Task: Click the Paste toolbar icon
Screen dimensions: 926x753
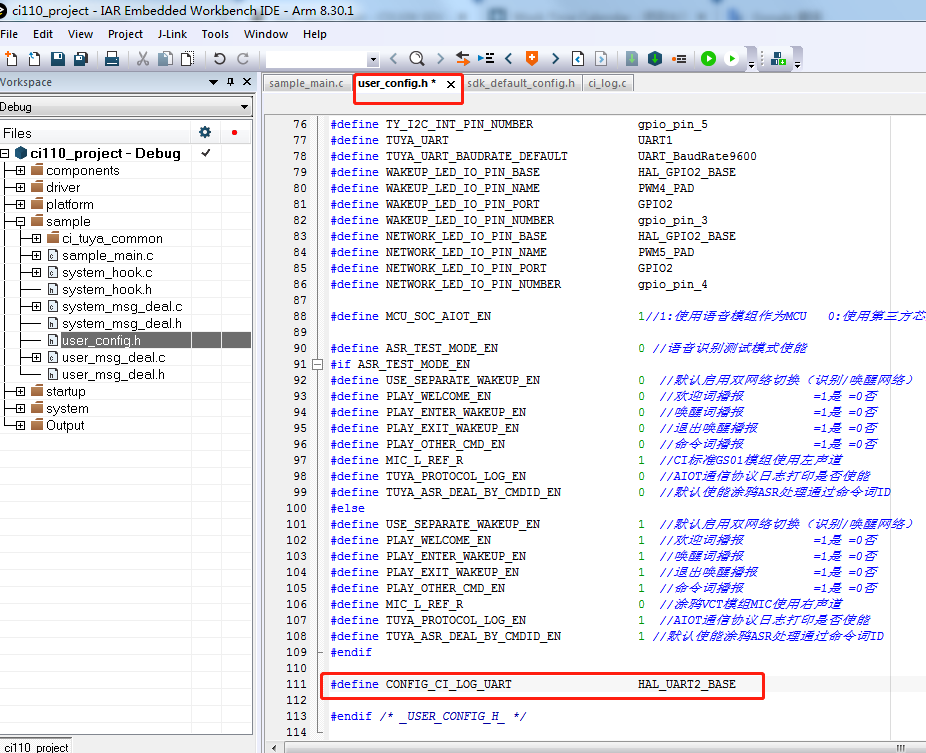Action: (x=188, y=58)
